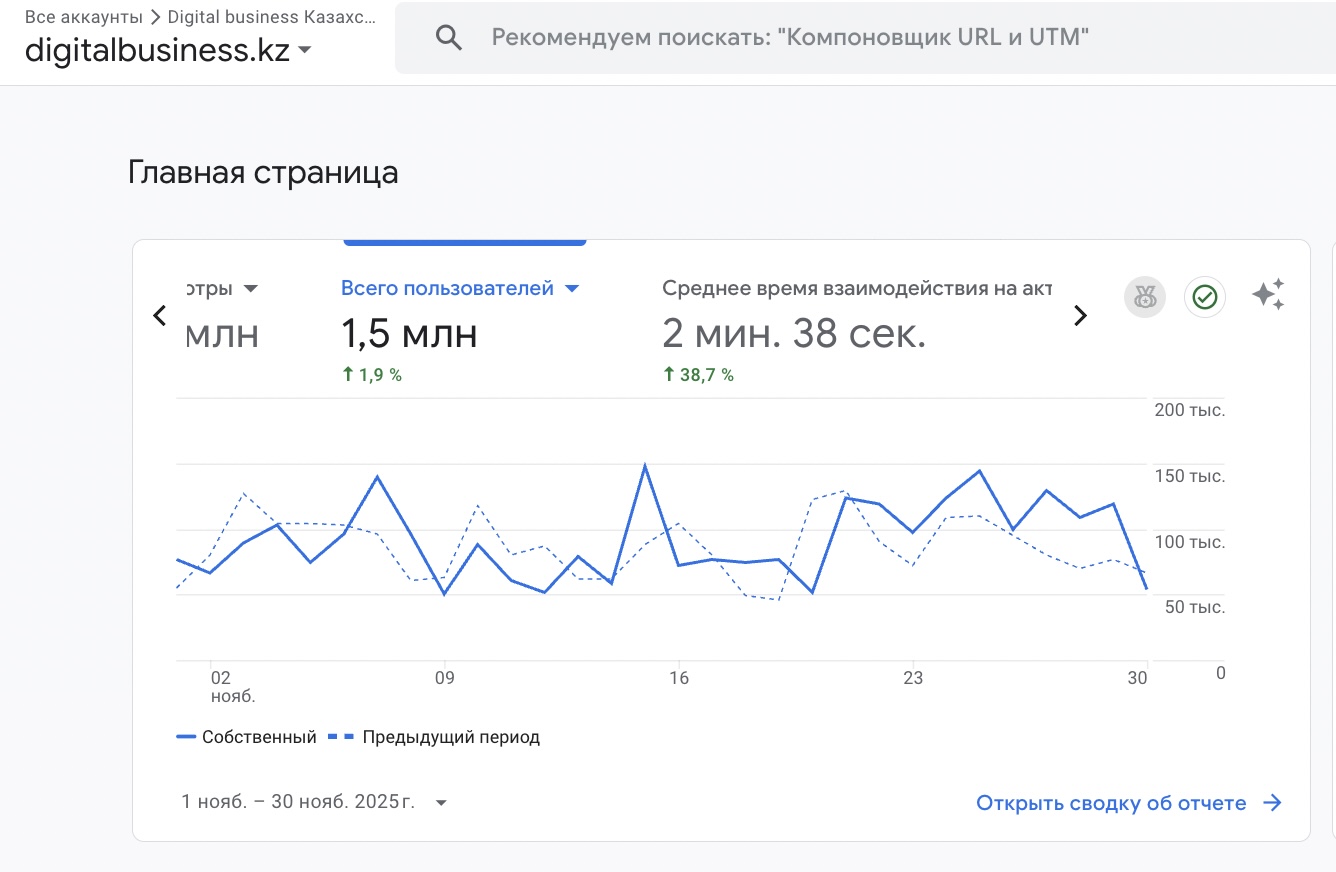Click the gray medal badge icon
The image size is (1336, 872).
1145,297
